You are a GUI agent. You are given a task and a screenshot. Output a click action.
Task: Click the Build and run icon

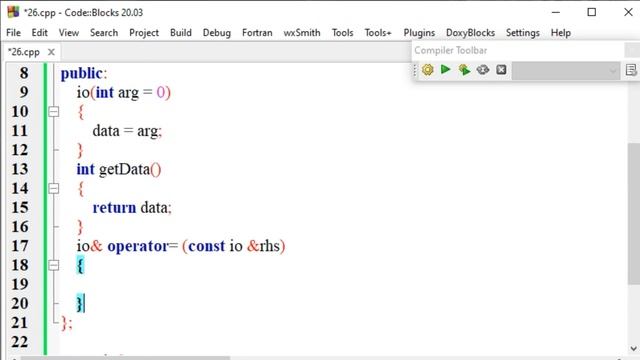[464, 70]
